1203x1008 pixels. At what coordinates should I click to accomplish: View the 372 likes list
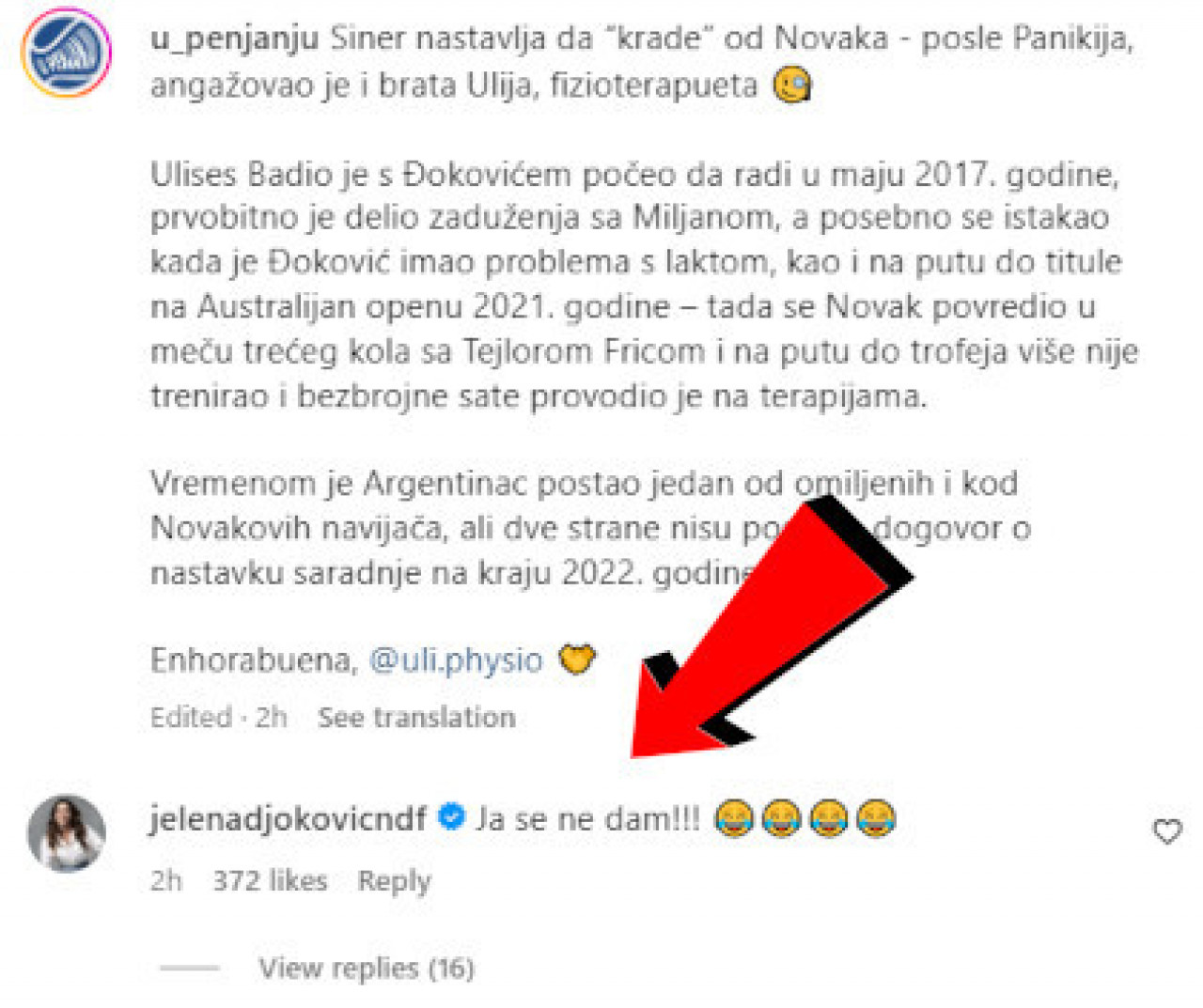[270, 881]
